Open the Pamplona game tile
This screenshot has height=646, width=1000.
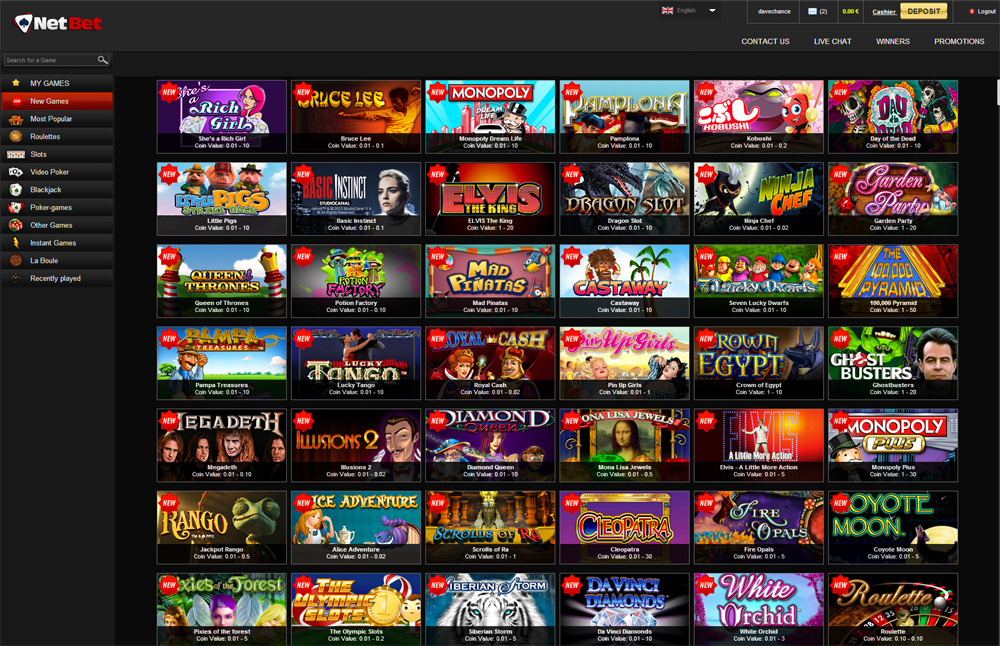tap(624, 117)
